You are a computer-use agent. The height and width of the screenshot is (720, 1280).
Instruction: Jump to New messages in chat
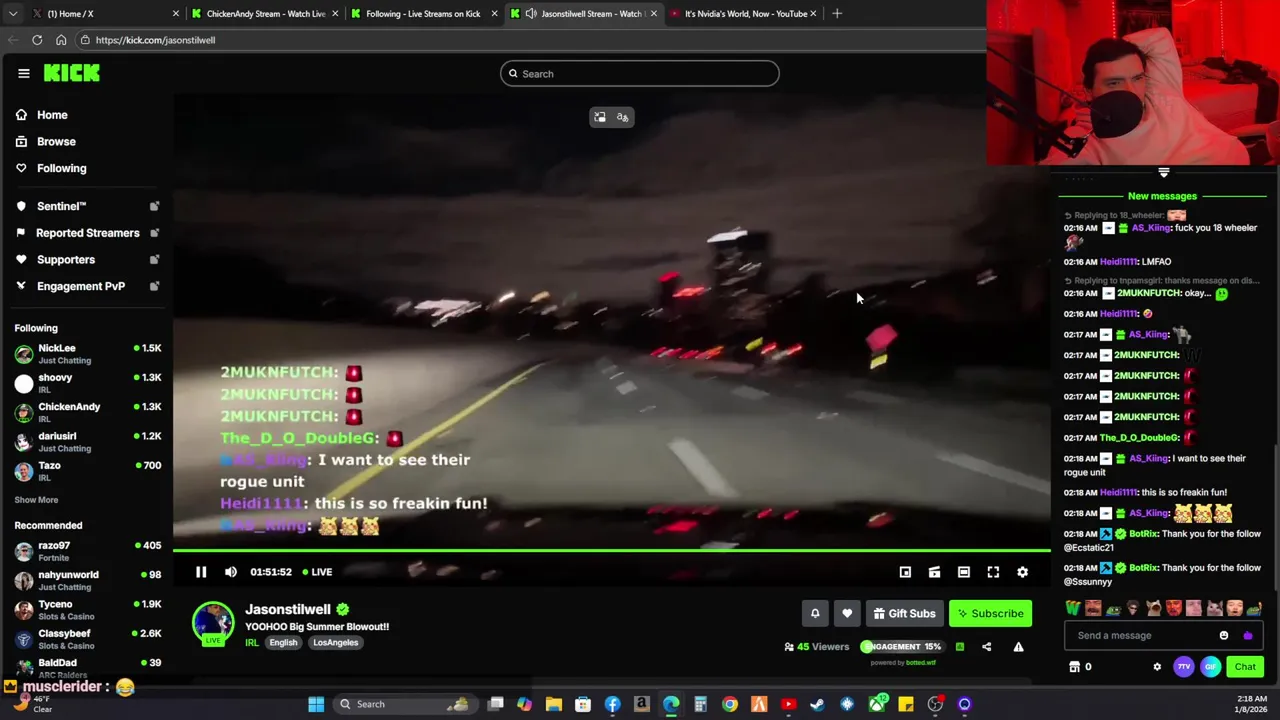click(1162, 196)
